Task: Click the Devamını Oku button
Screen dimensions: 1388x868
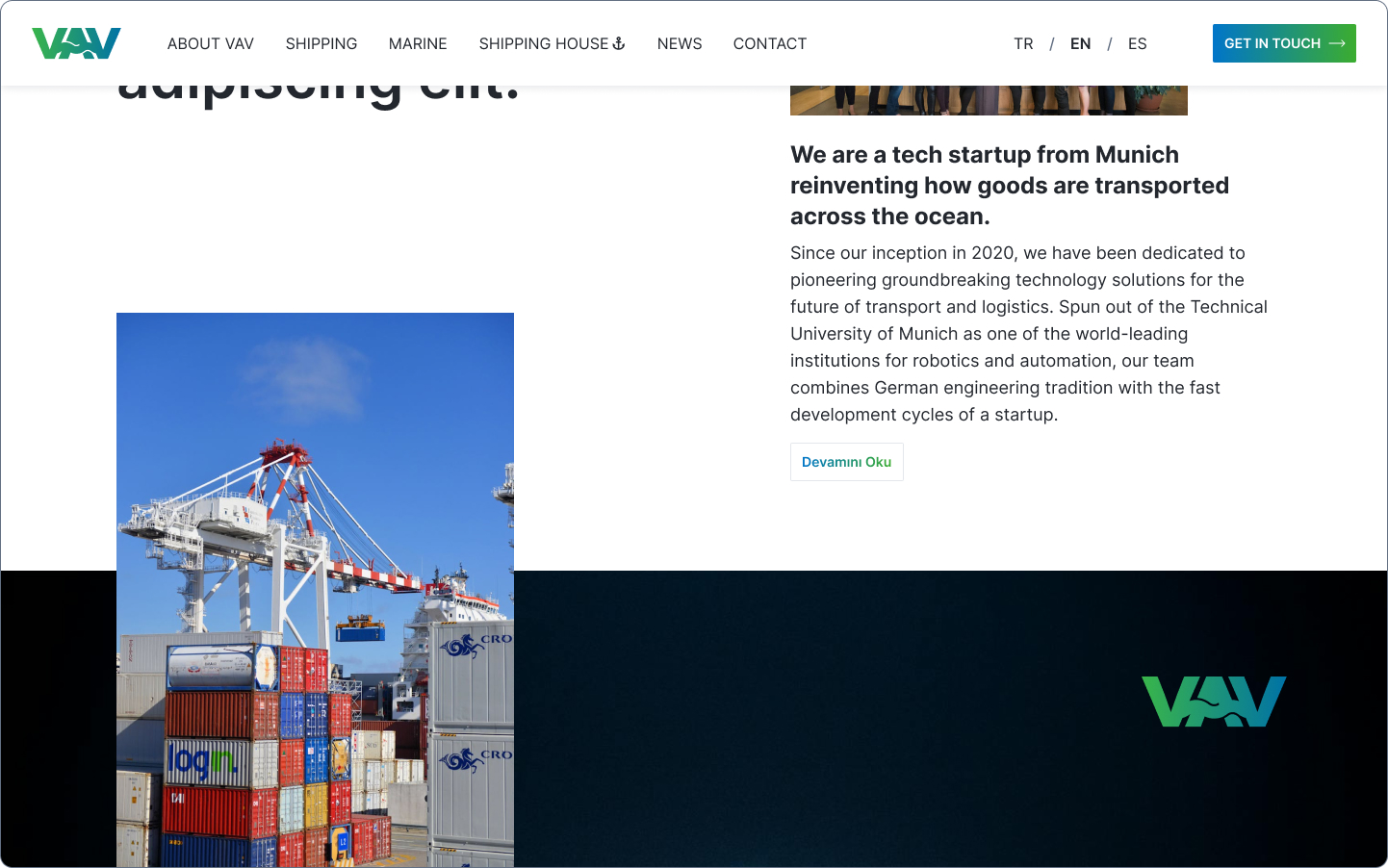Action: click(x=847, y=462)
